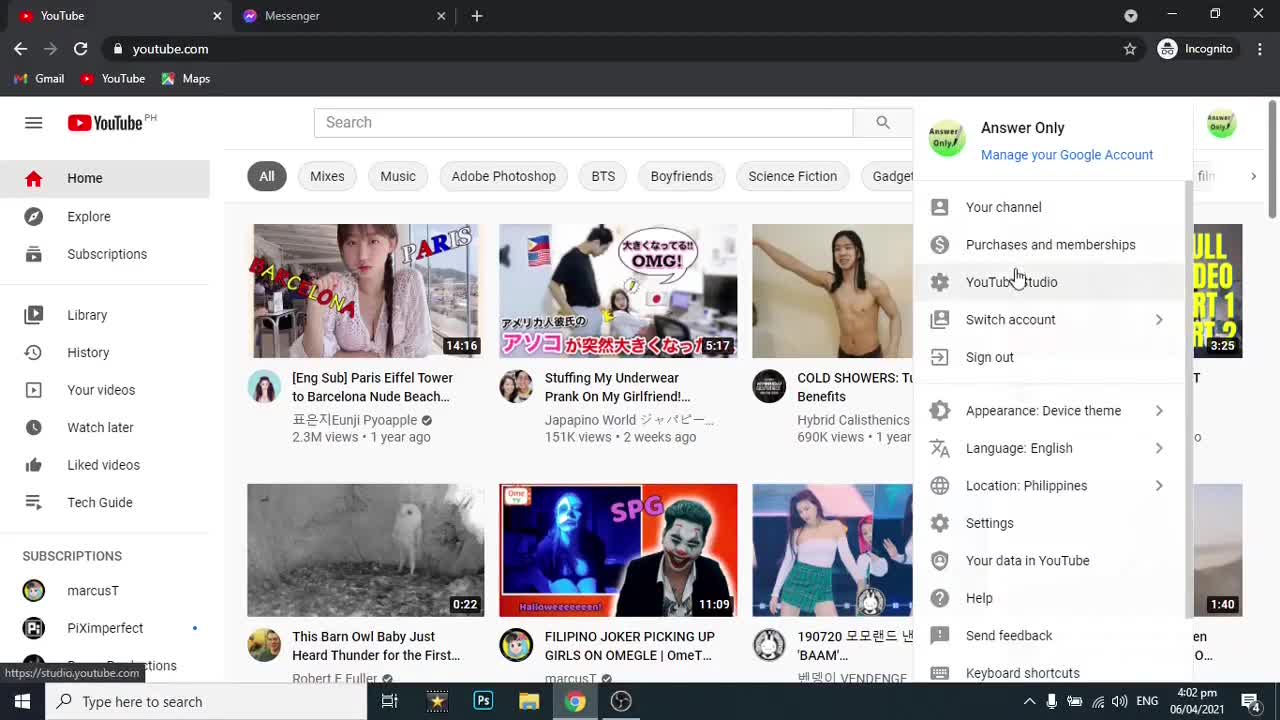This screenshot has width=1280, height=720.
Task: Open Photoshop from the taskbar
Action: [483, 701]
